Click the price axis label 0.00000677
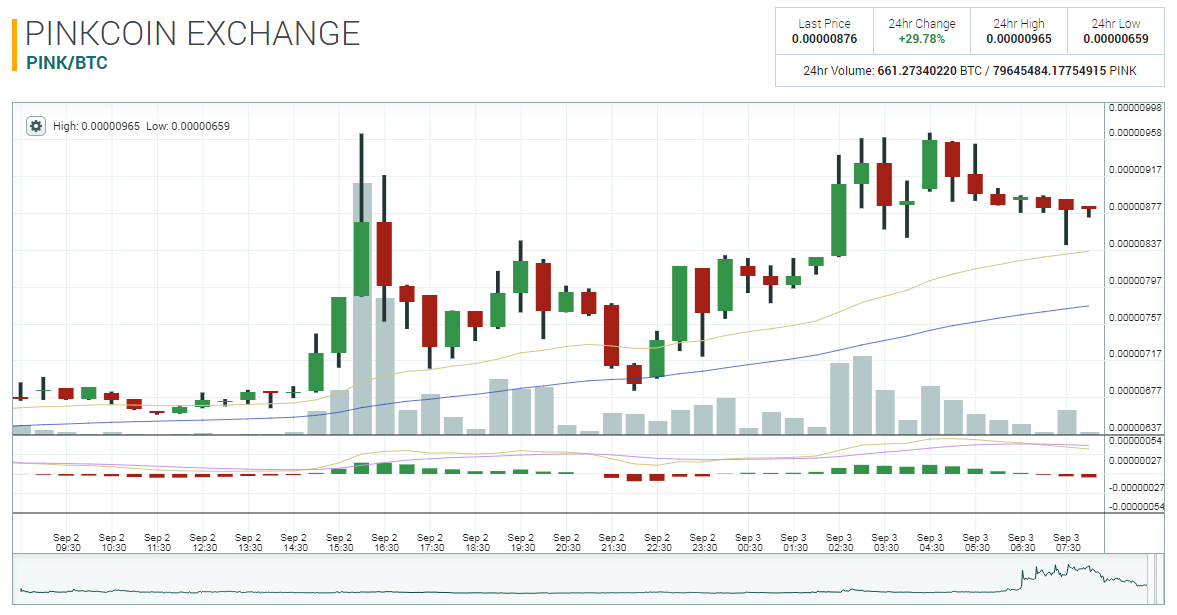This screenshot has height=615, width=1177. click(x=1135, y=390)
